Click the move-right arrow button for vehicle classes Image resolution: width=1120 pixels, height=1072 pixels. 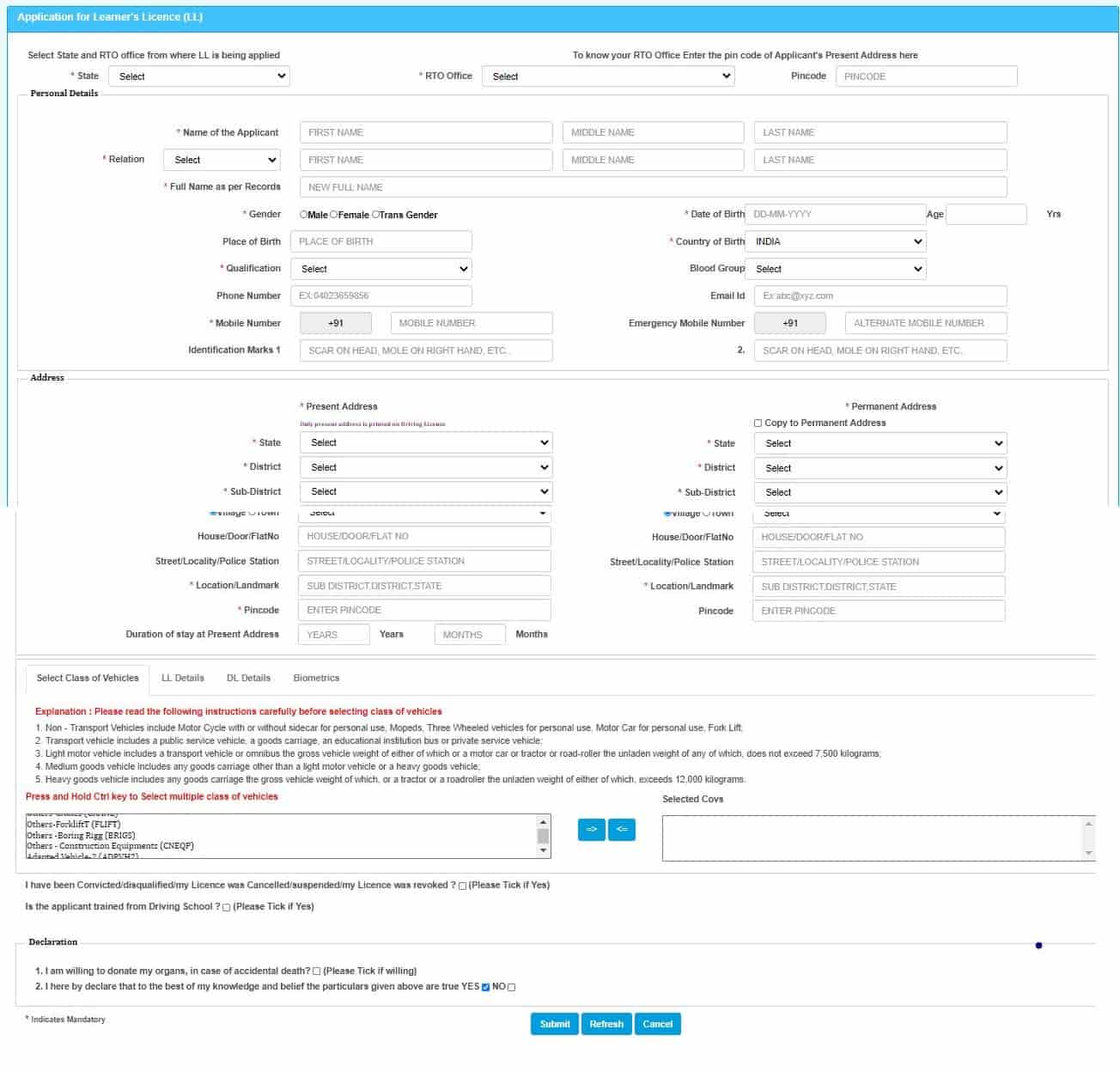point(591,830)
